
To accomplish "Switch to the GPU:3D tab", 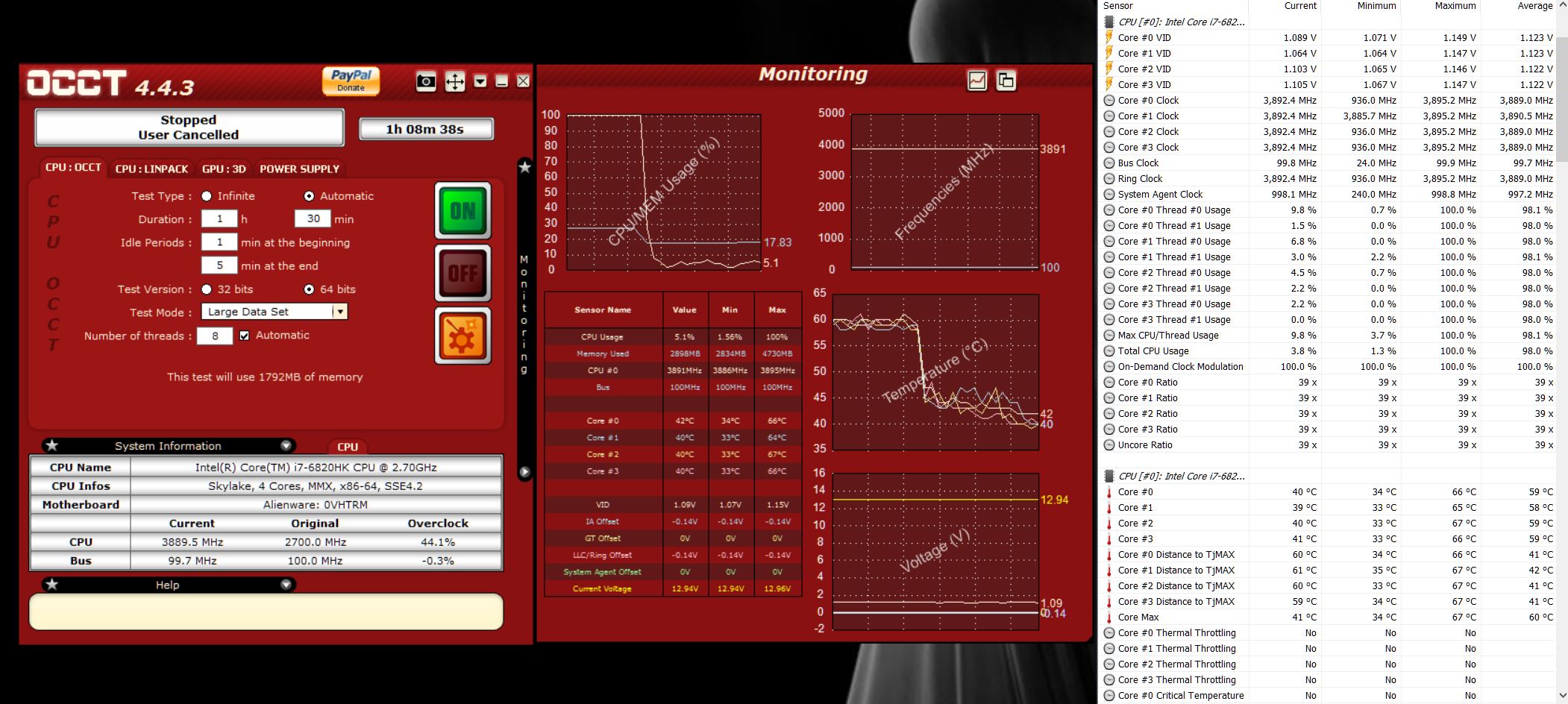I will (x=224, y=169).
